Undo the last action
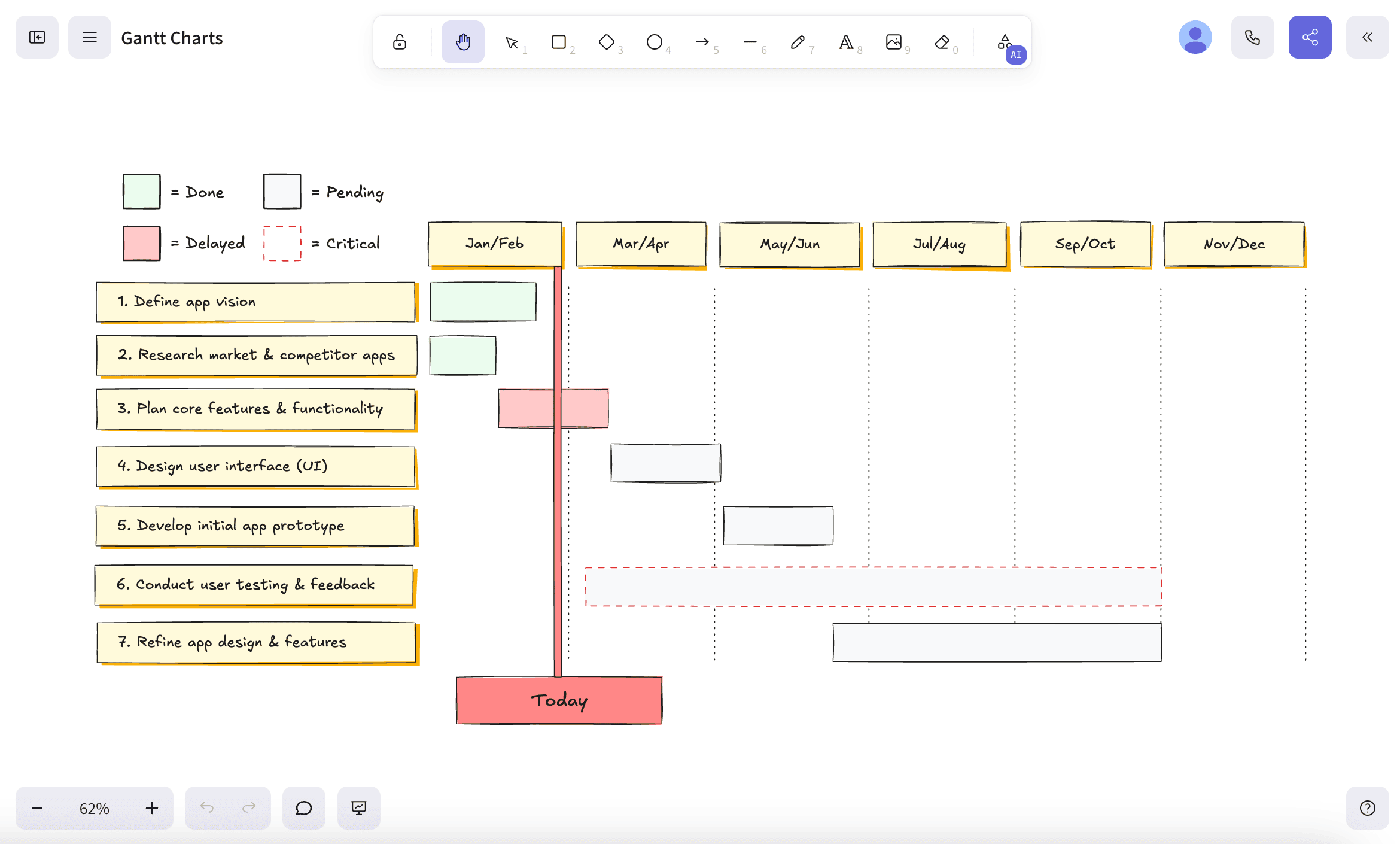This screenshot has height=844, width=1400. click(208, 807)
